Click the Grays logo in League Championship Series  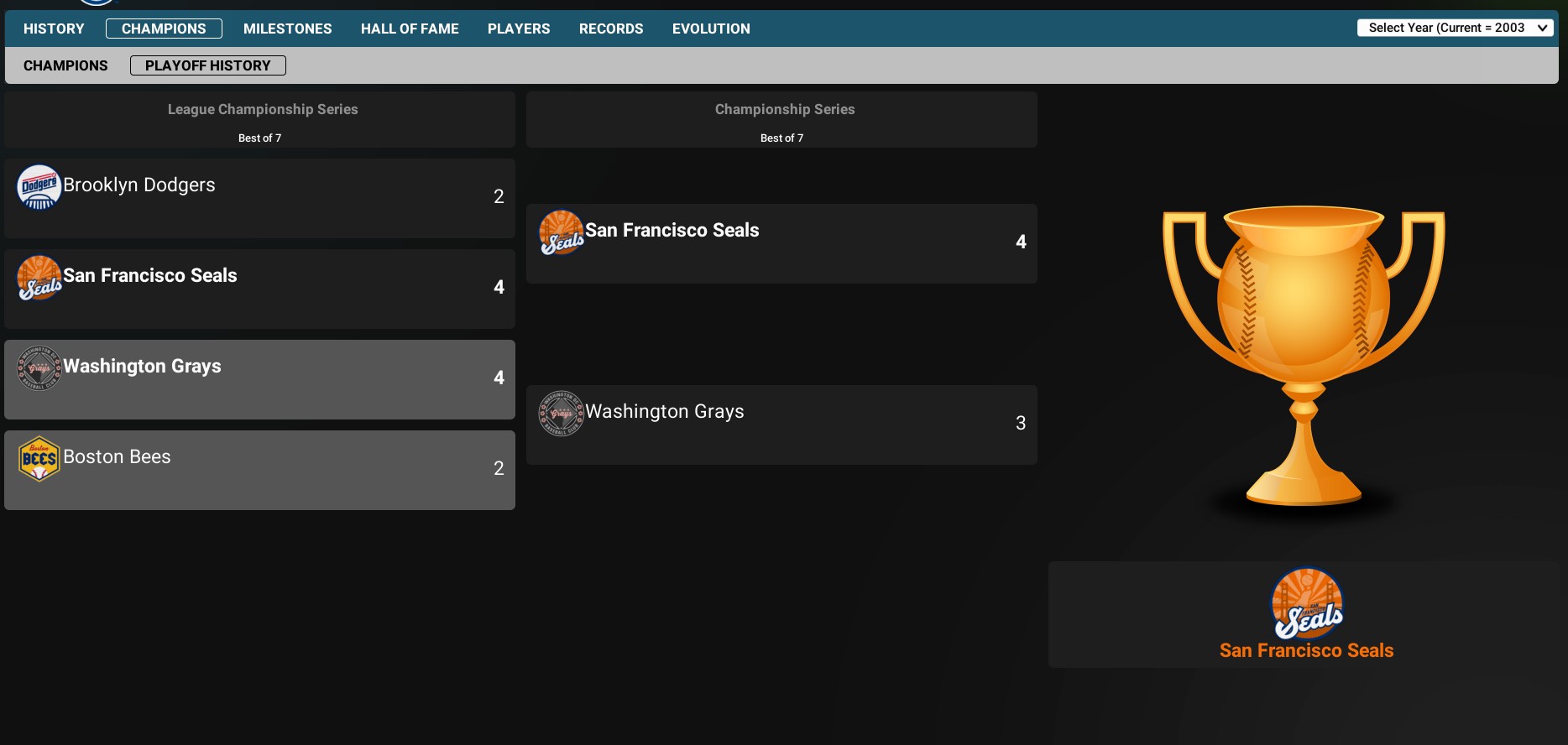coord(39,368)
